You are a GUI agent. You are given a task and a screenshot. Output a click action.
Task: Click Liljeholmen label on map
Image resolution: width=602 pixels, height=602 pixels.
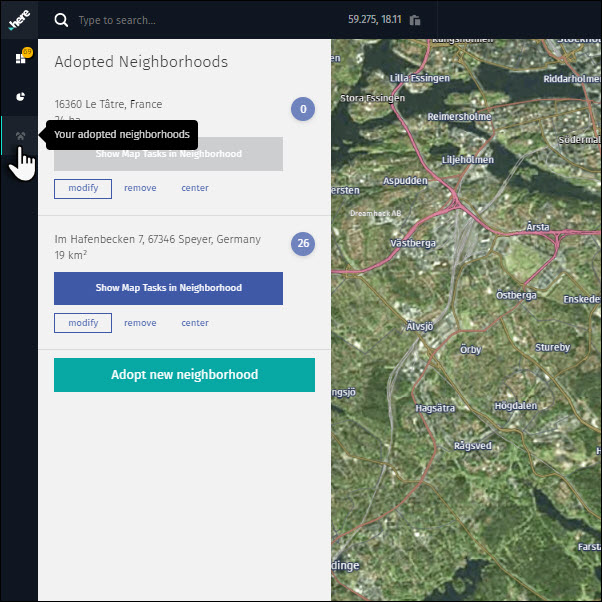click(468, 160)
